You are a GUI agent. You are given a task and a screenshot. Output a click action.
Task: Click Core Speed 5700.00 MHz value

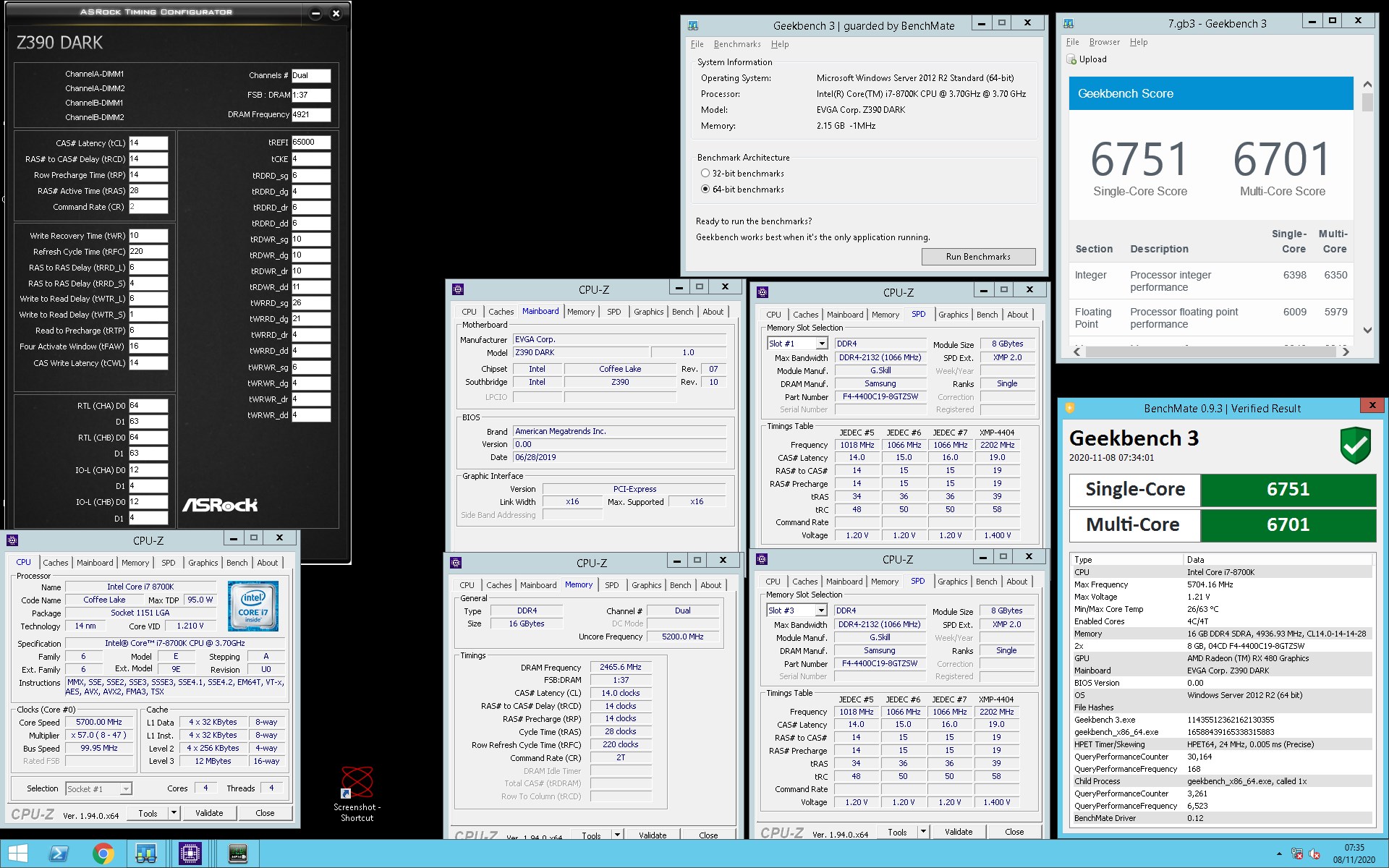(x=99, y=723)
